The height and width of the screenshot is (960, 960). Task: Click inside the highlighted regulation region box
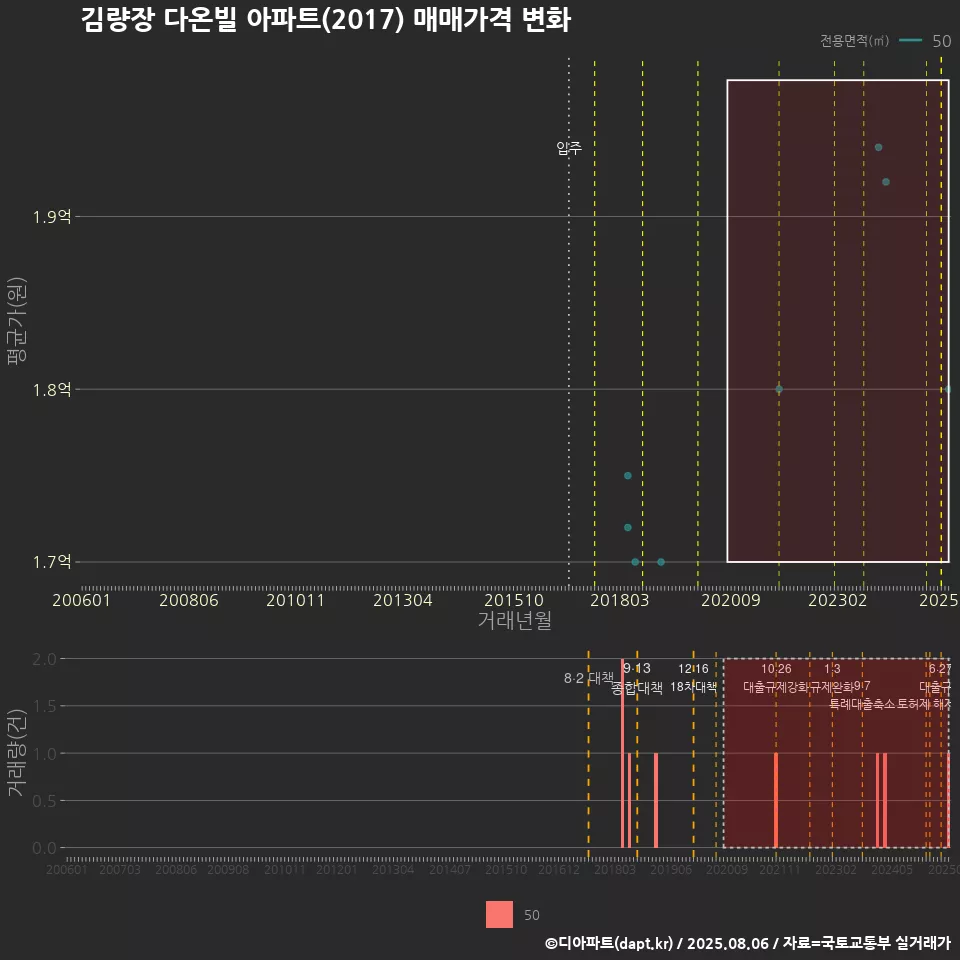835,320
